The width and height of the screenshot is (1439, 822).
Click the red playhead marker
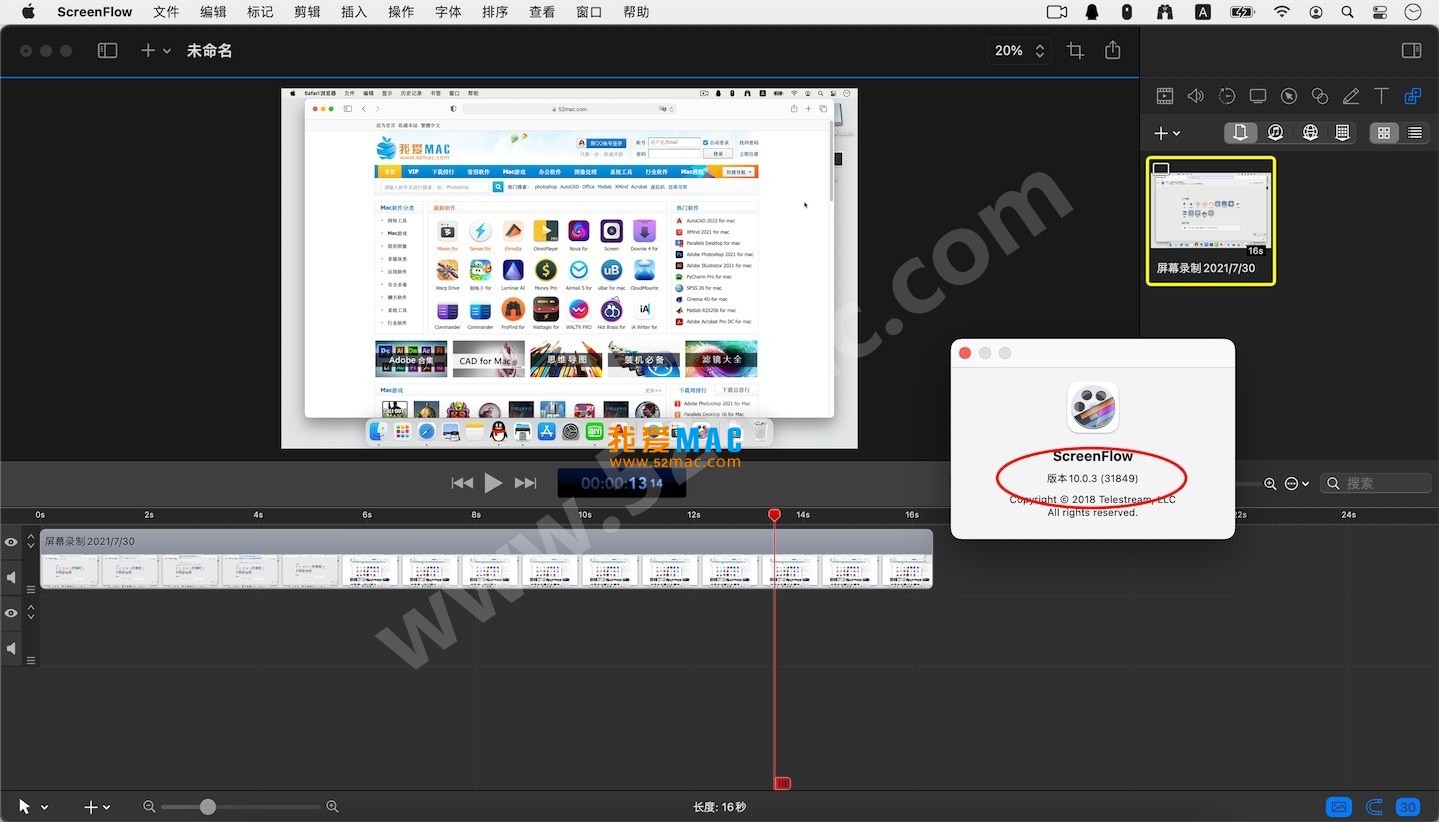tap(774, 514)
